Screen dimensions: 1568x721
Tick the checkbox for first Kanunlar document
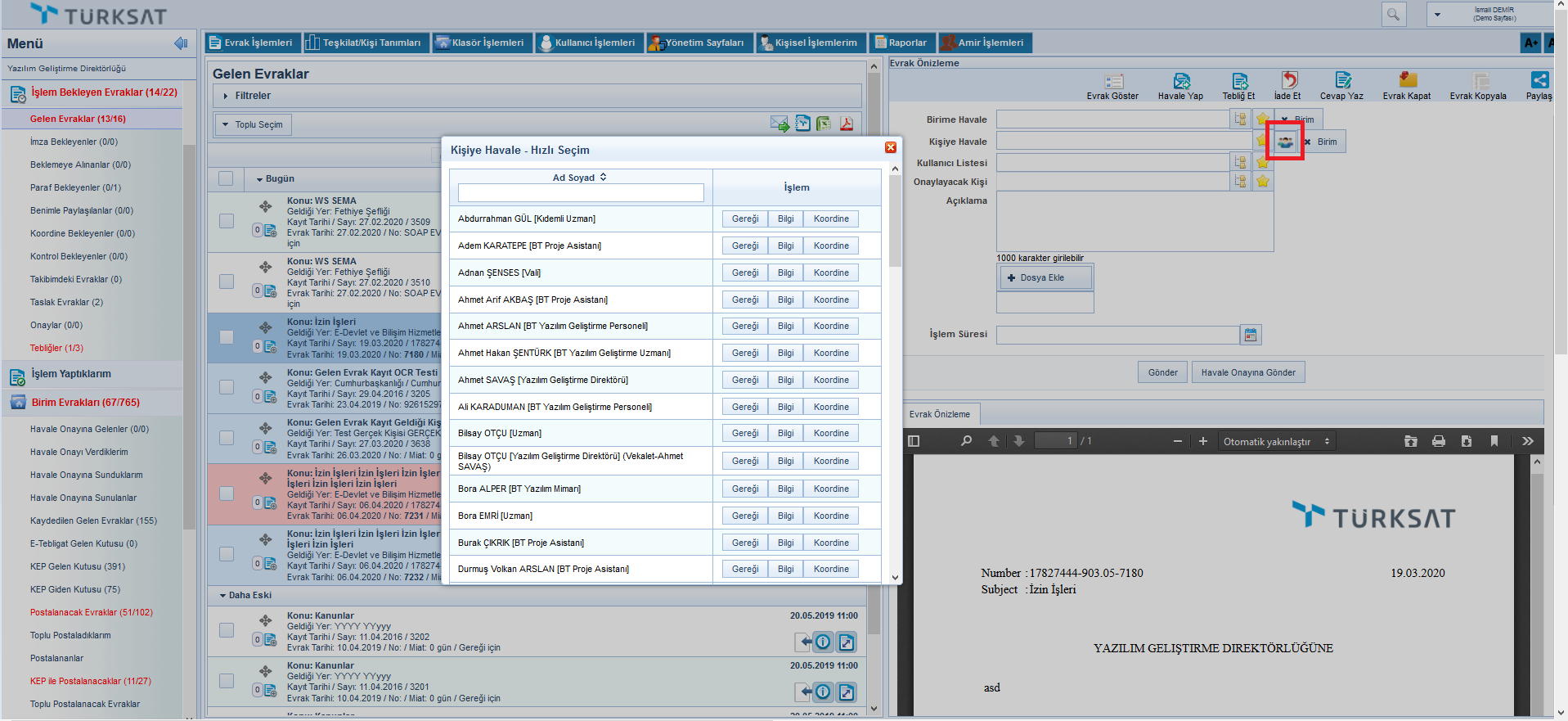(x=227, y=630)
